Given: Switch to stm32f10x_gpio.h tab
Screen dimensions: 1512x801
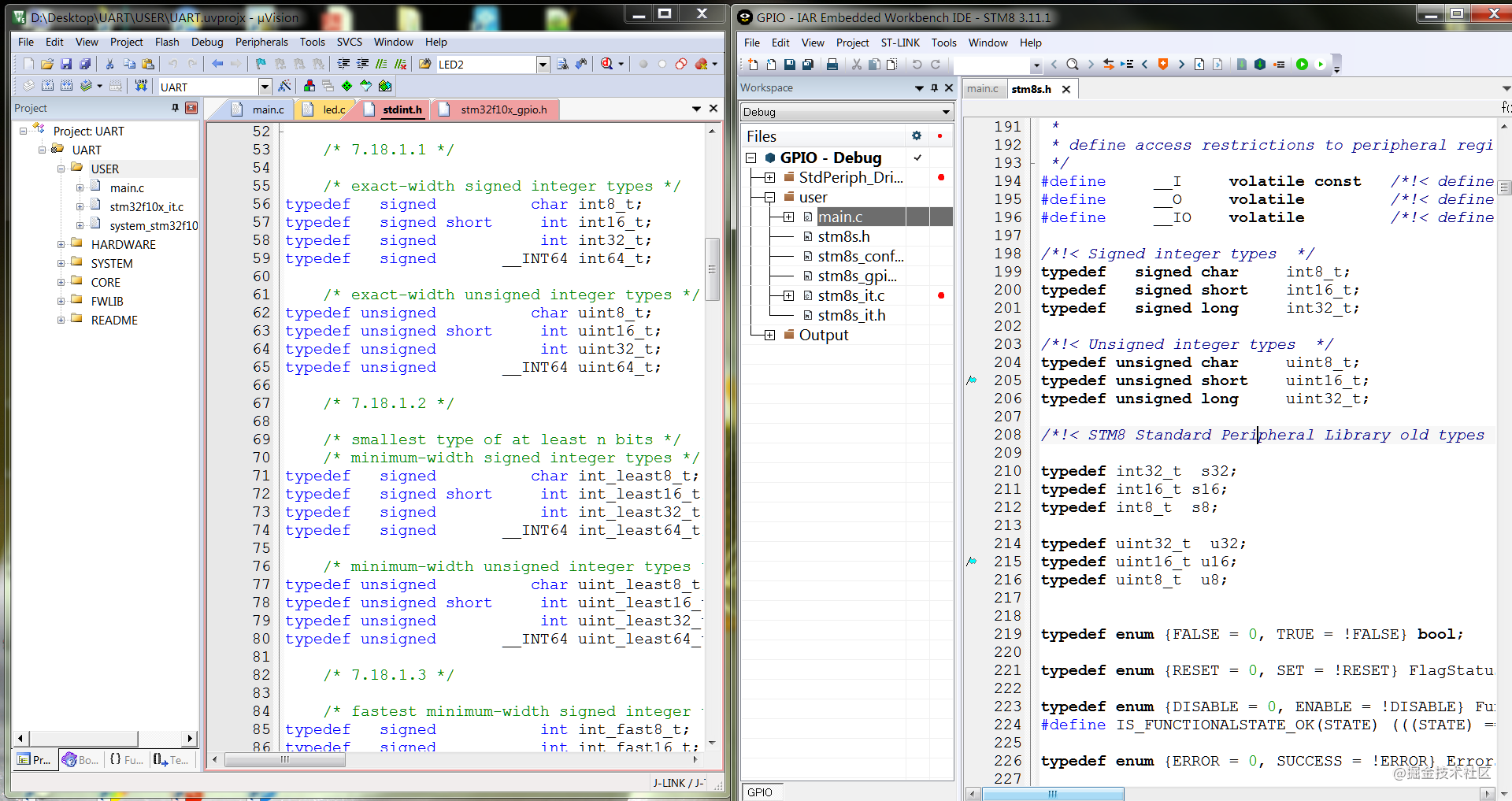Looking at the screenshot, I should (496, 109).
